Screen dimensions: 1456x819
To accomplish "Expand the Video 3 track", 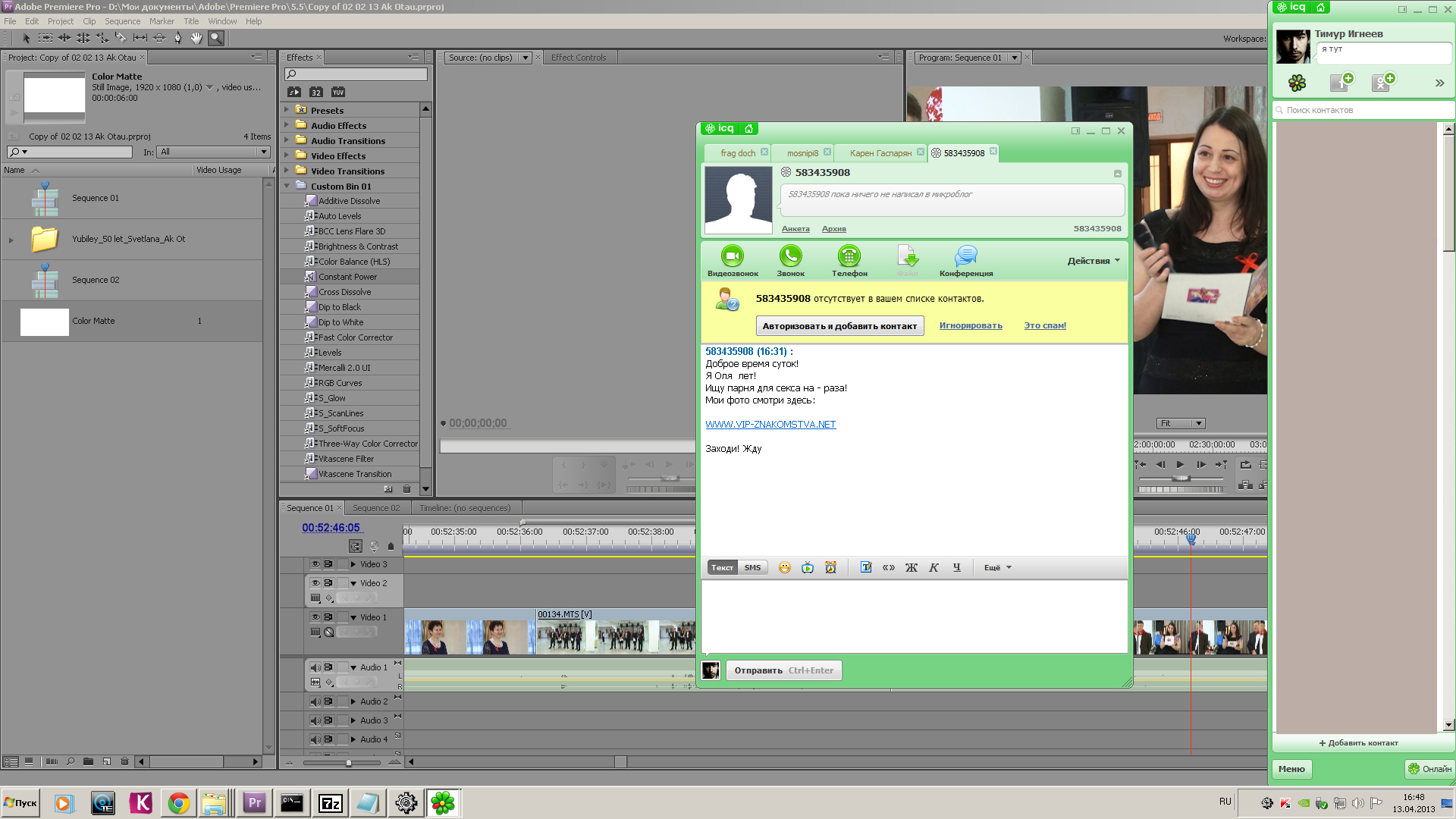I will [353, 564].
